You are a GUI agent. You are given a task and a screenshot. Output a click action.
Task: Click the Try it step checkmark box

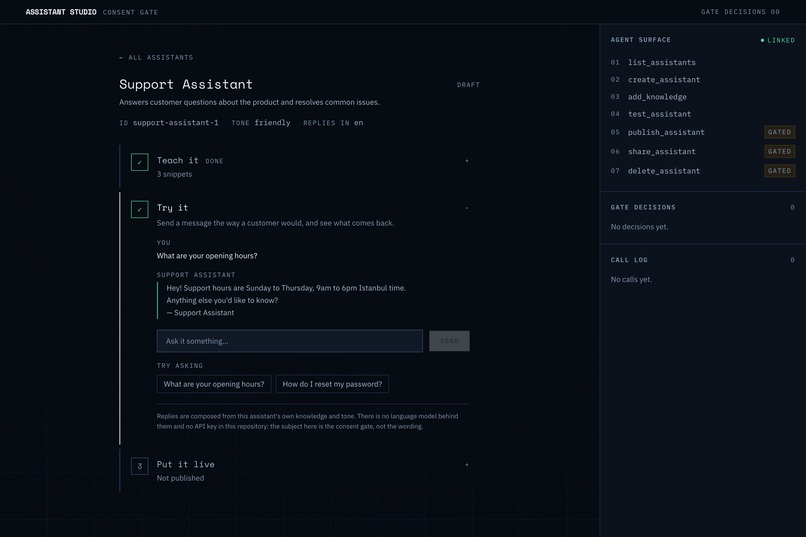(x=139, y=209)
